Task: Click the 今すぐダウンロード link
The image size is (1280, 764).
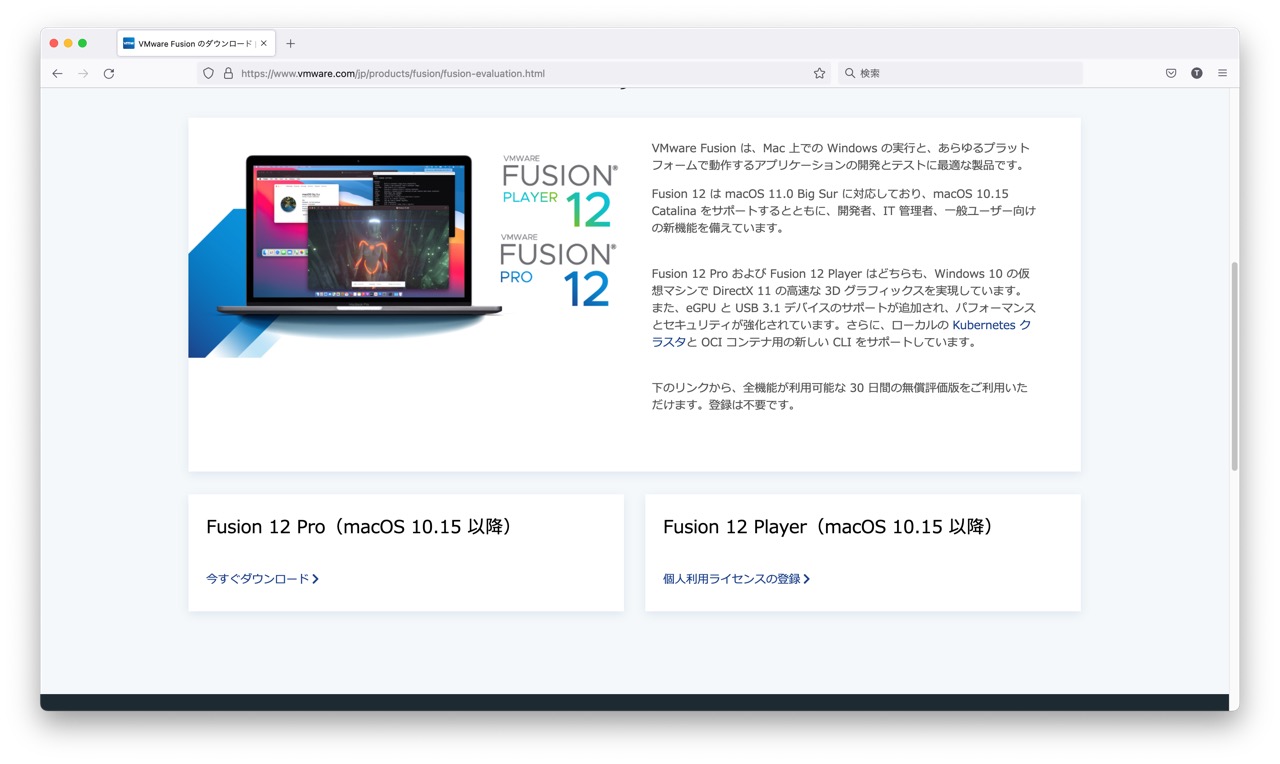Action: (262, 578)
